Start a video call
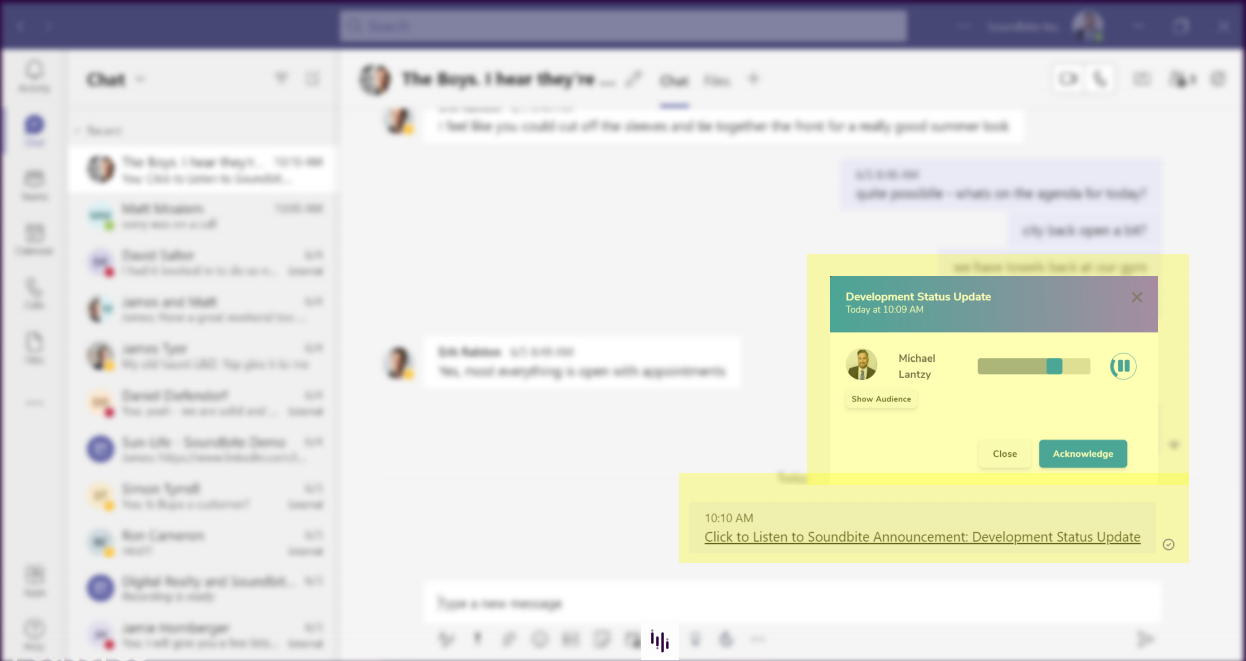This screenshot has width=1246, height=661. tap(1069, 79)
